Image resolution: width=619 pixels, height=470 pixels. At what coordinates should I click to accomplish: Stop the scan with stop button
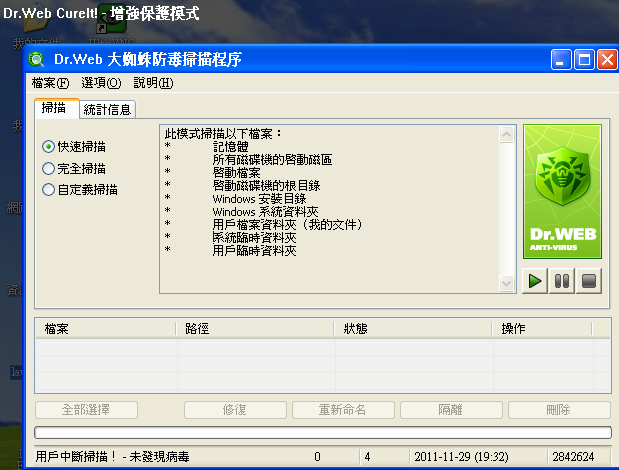(x=589, y=281)
